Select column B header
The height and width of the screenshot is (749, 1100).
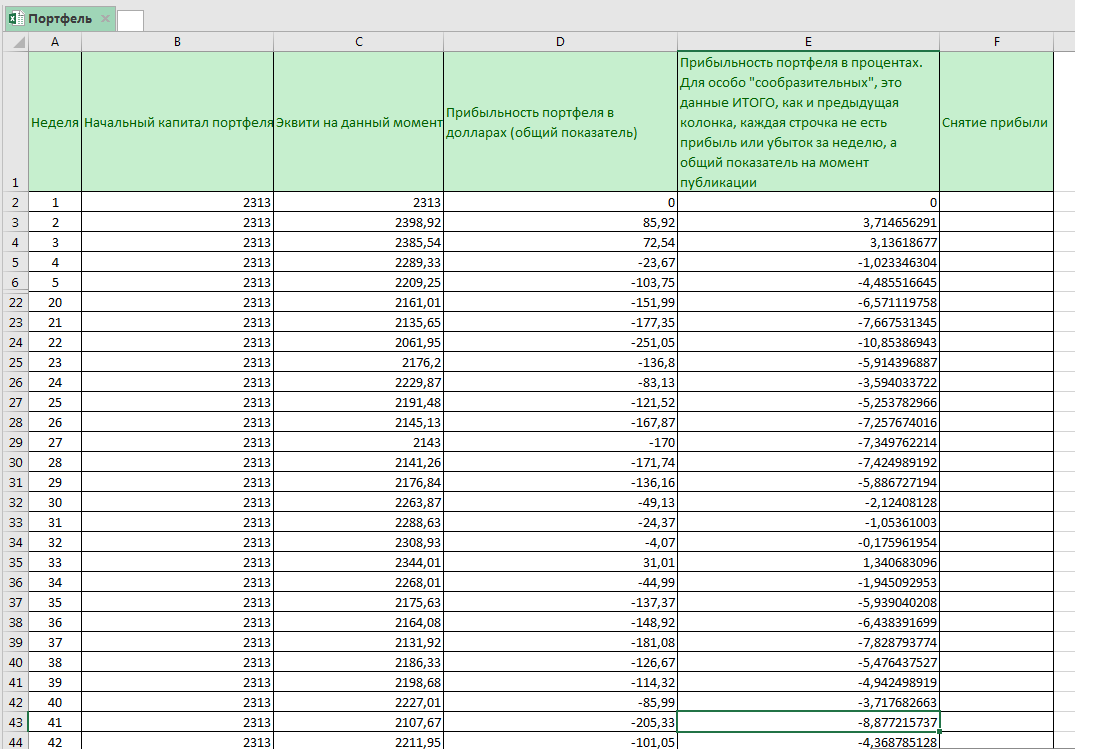(x=177, y=42)
